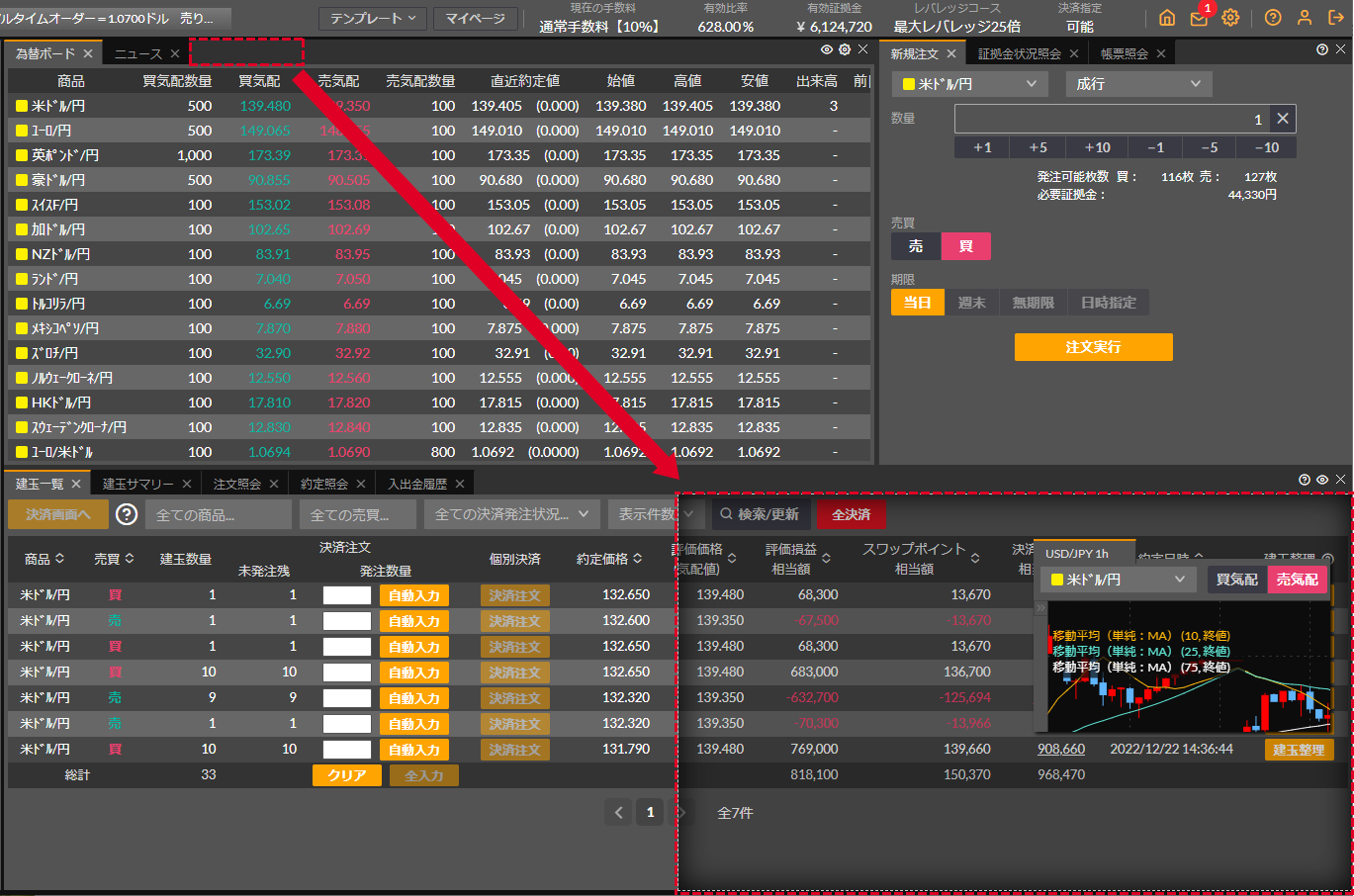Select 週末 expiry option
Viewport: 1354px width, 896px height.
coord(972,303)
